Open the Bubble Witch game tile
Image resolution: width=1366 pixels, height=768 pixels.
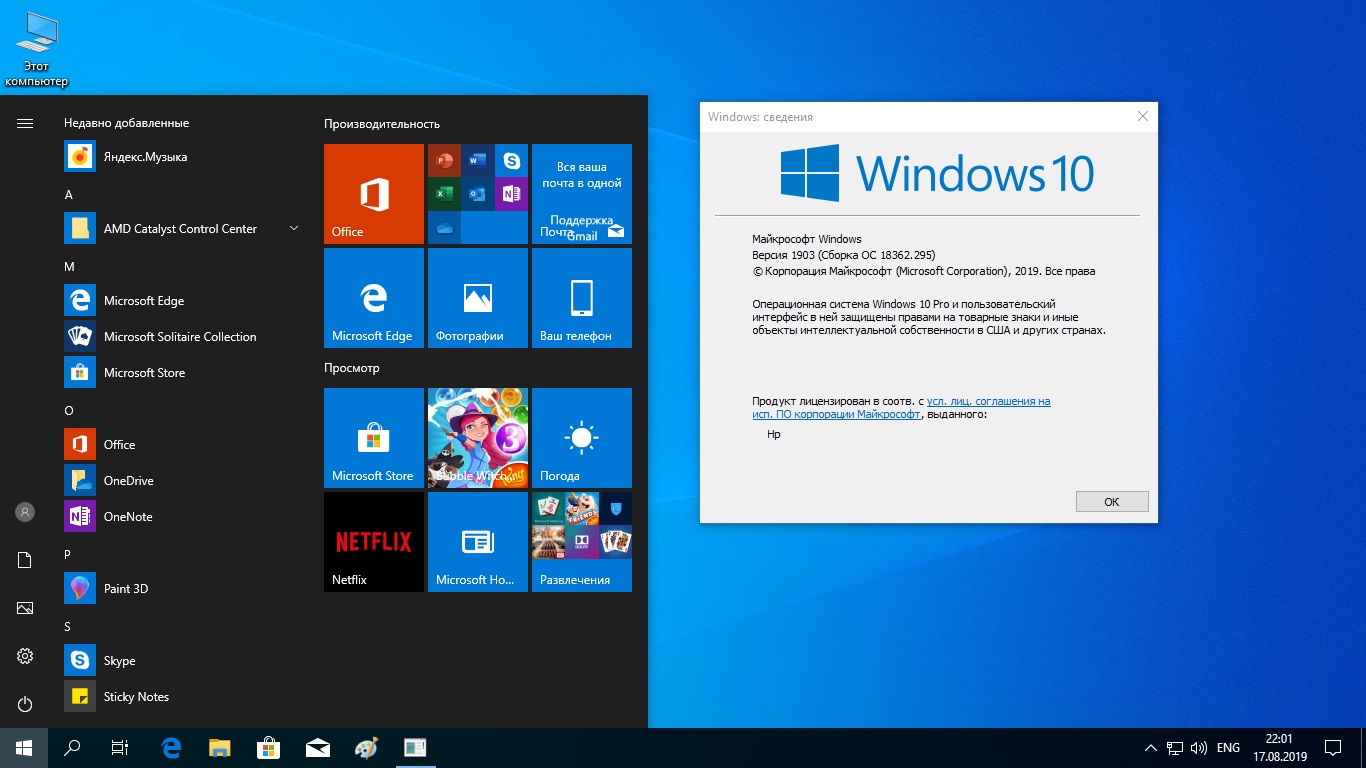pyautogui.click(x=478, y=438)
